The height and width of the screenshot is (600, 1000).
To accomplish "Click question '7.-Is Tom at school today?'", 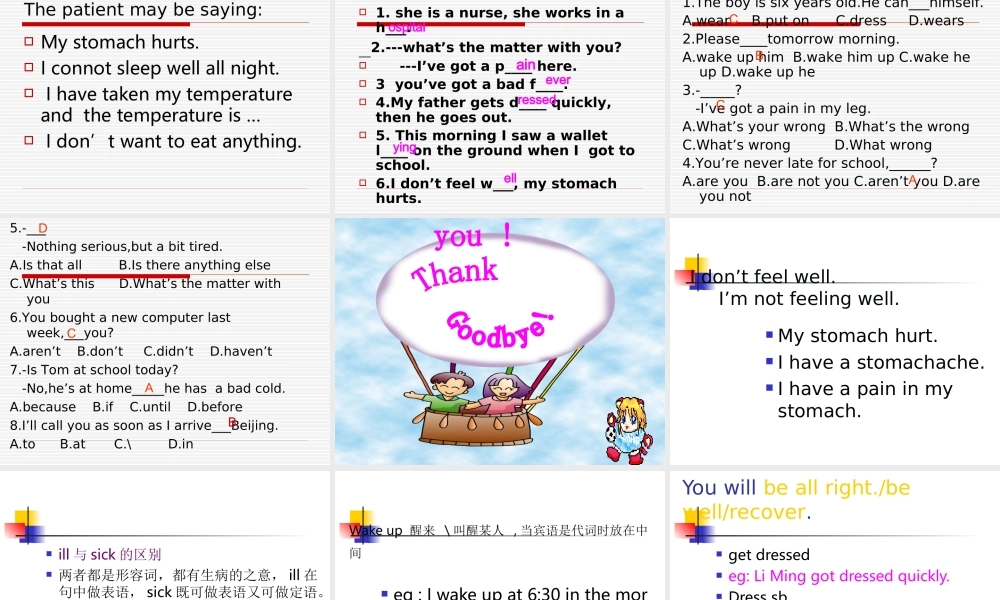I will (94, 370).
